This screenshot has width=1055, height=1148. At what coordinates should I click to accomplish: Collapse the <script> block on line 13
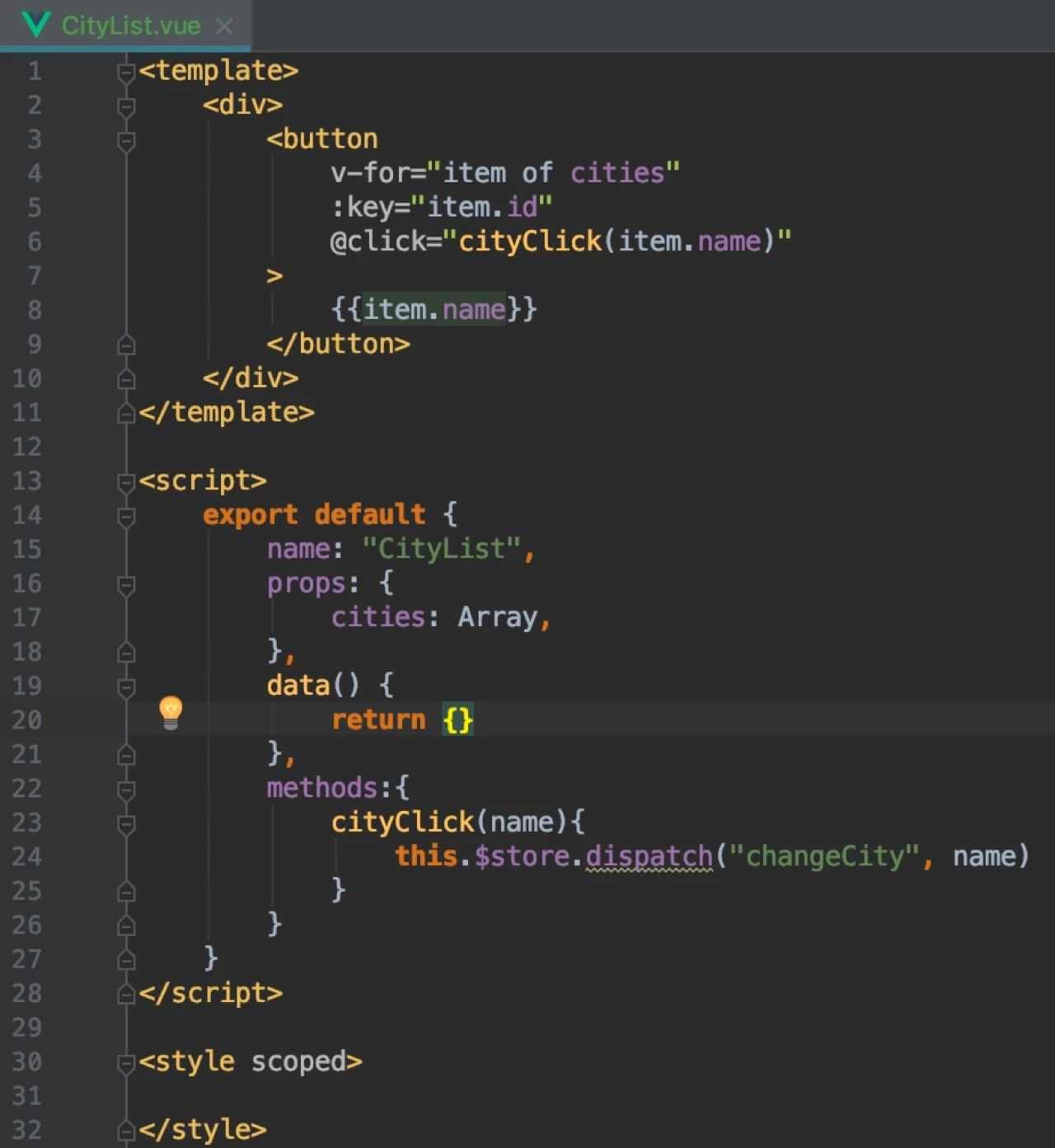coord(126,482)
